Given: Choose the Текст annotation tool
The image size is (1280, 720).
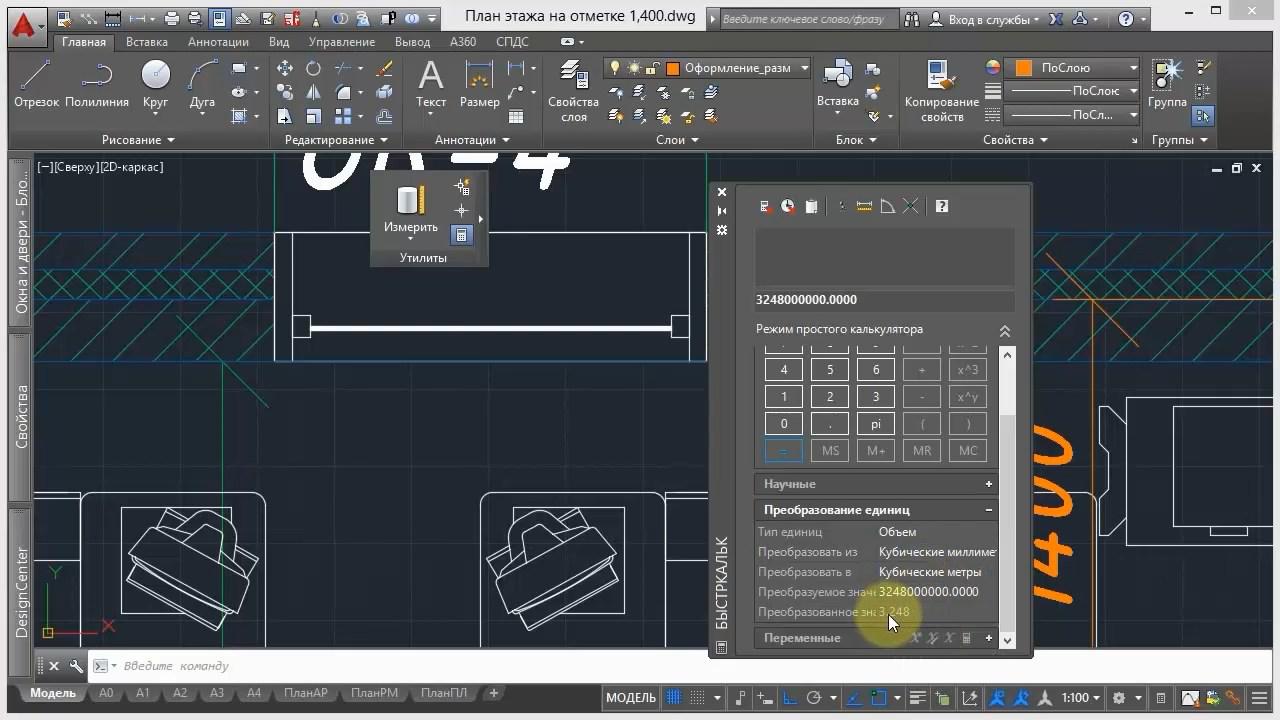Looking at the screenshot, I should point(431,84).
